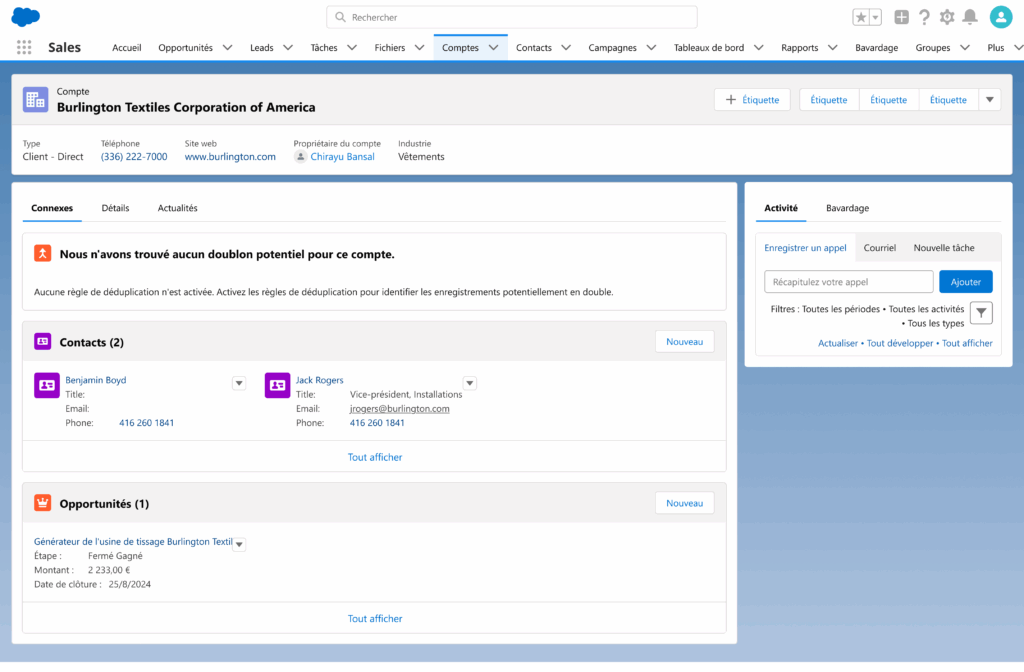Open the Jack Rogers contact link
The width and height of the screenshot is (1024, 672).
pyautogui.click(x=319, y=379)
